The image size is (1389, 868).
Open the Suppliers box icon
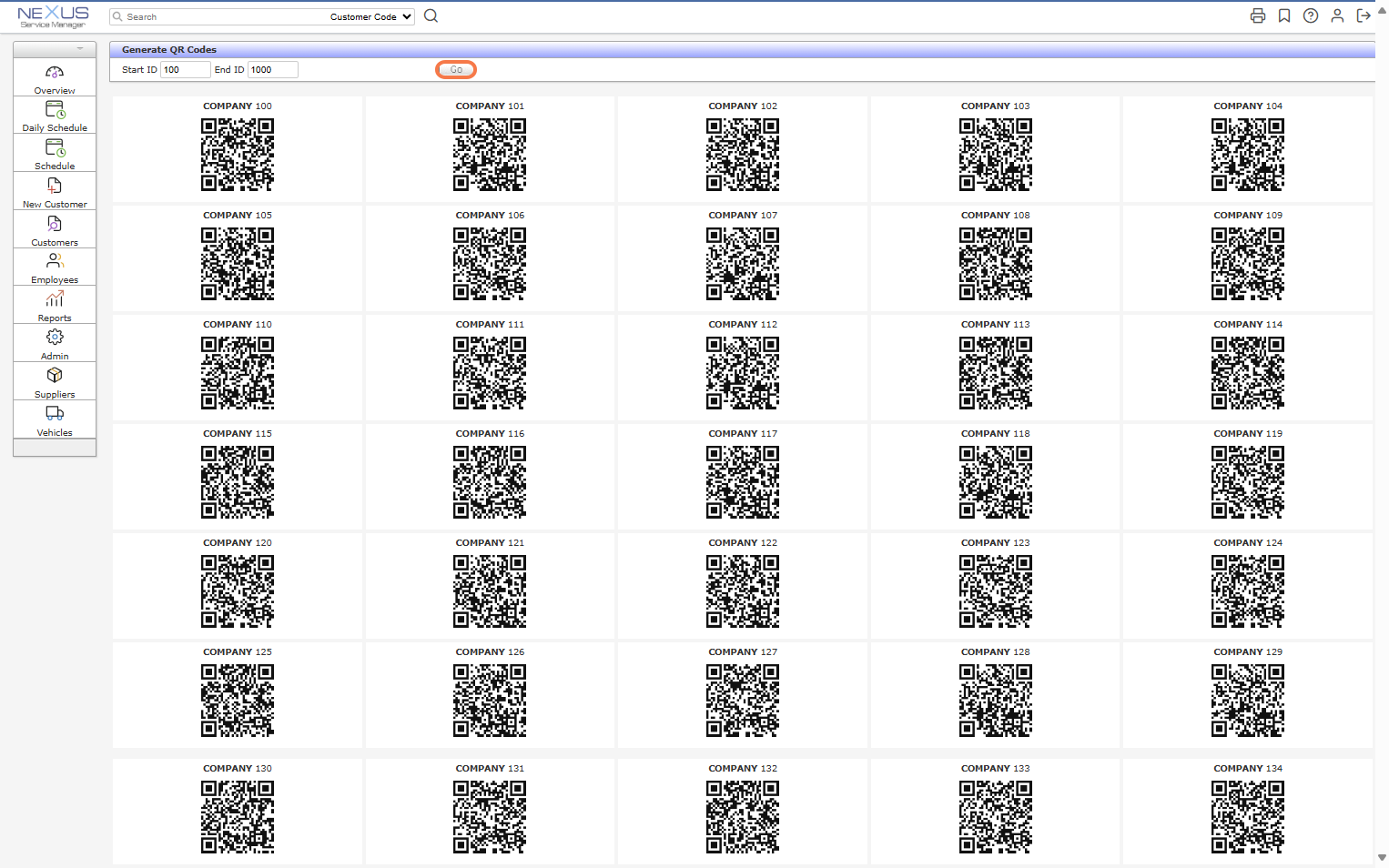pyautogui.click(x=55, y=376)
